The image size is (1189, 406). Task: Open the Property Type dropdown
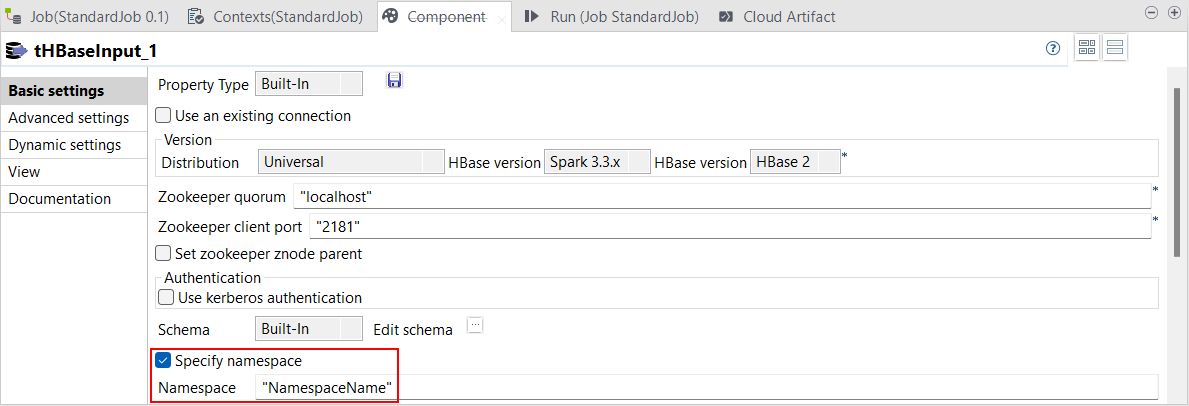[x=309, y=84]
